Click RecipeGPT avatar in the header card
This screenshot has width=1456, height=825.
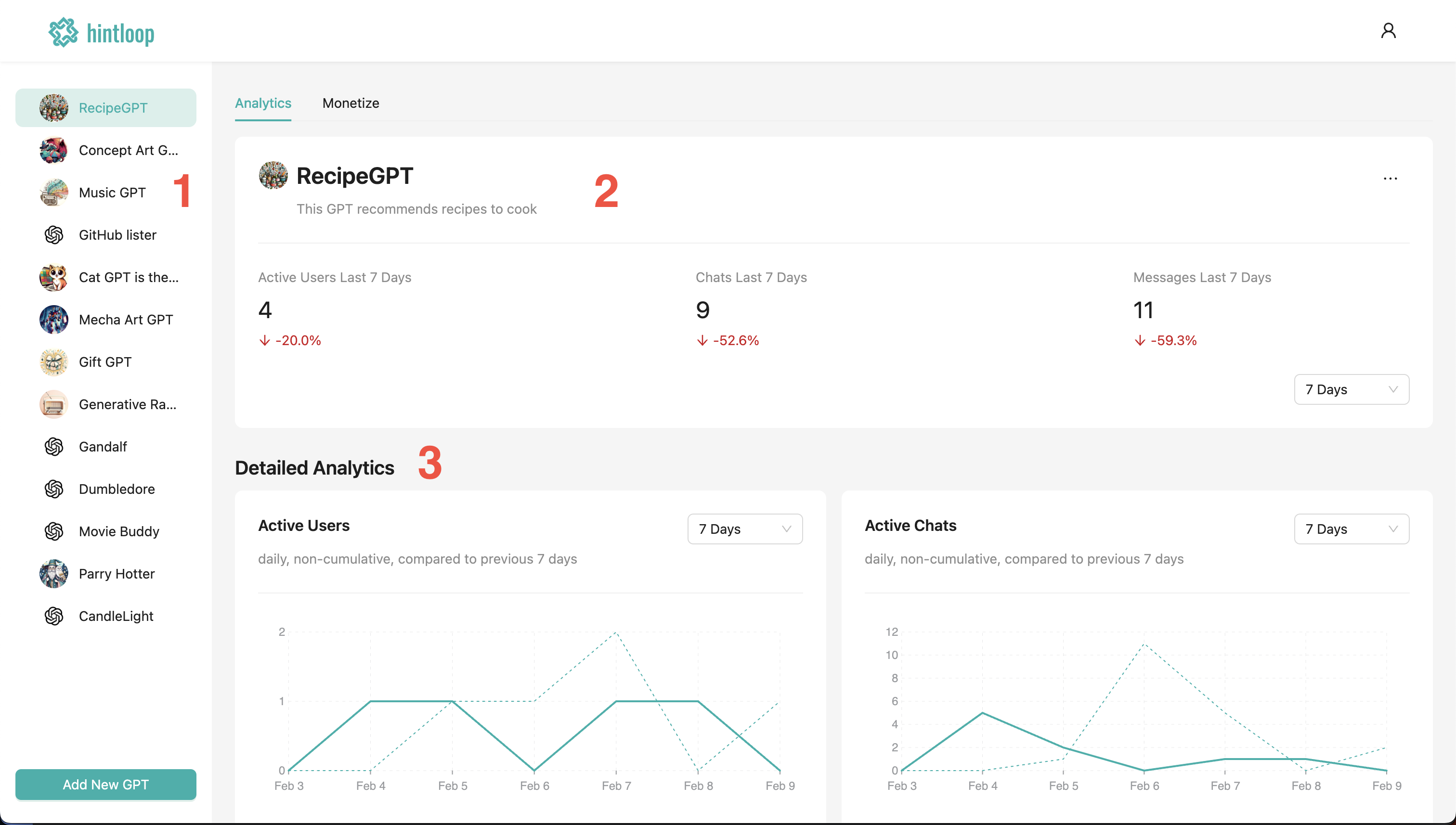coord(273,175)
